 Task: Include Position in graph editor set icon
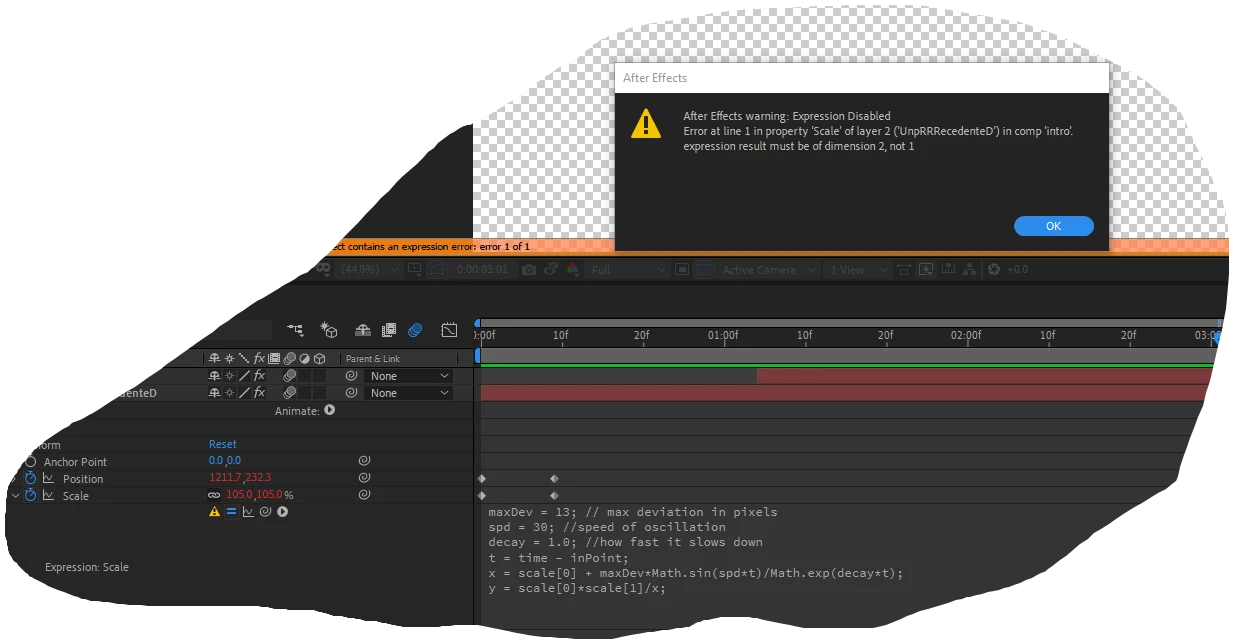point(48,479)
